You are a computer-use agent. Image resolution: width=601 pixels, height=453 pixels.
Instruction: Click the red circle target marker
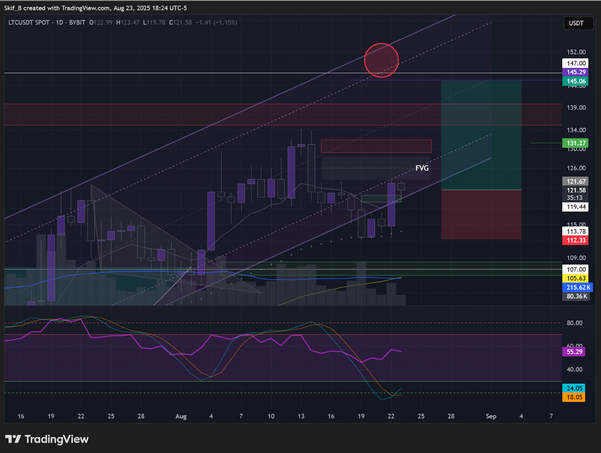coord(382,59)
